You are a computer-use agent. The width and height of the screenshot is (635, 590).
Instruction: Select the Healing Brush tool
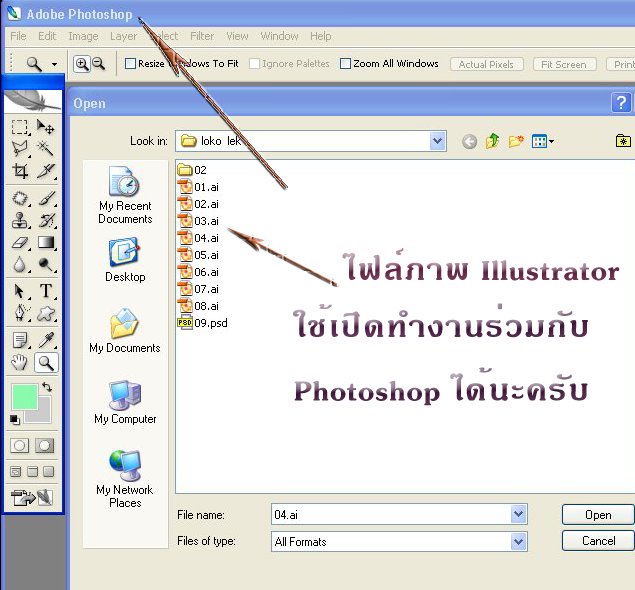19,198
